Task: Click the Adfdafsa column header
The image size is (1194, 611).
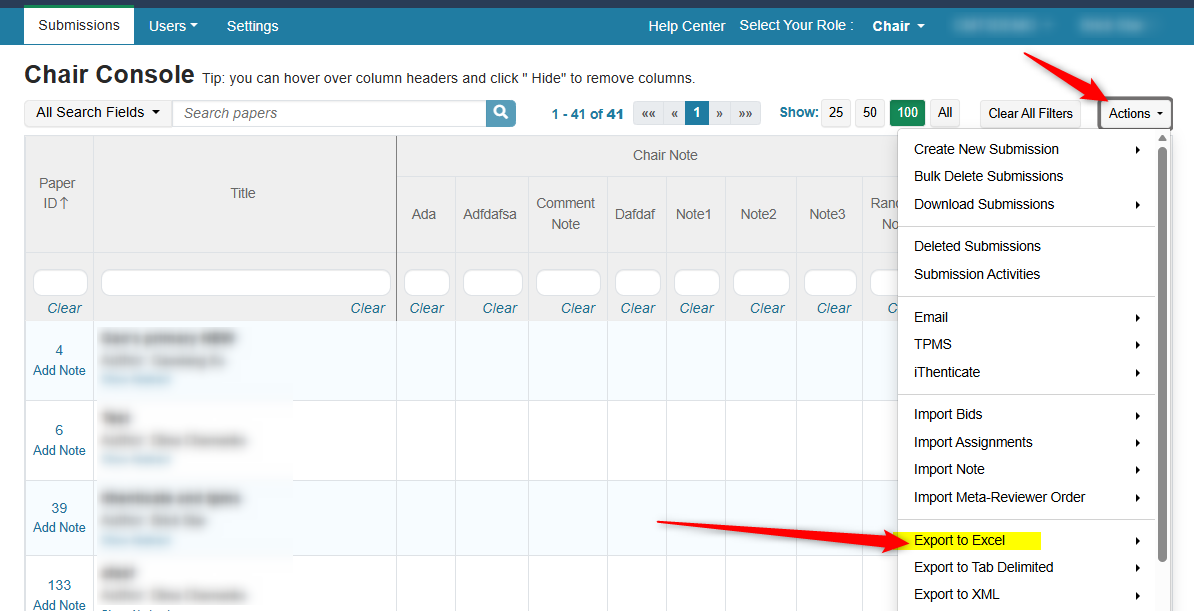Action: click(x=493, y=214)
